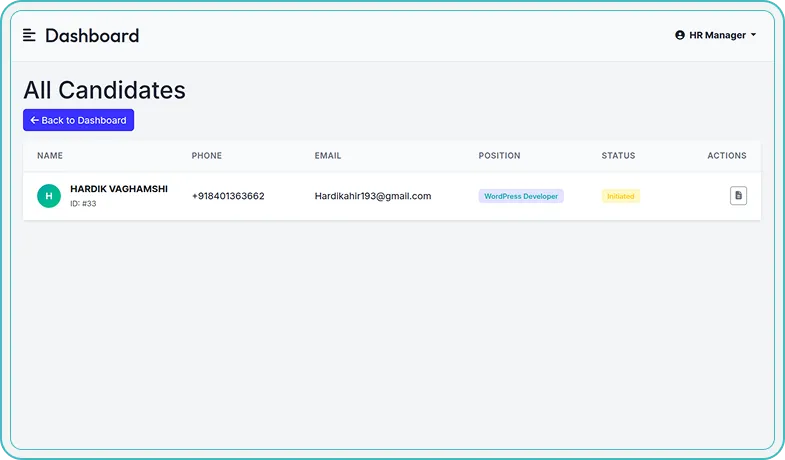Click the email Hardikahir193@gmail.com

coord(372,196)
